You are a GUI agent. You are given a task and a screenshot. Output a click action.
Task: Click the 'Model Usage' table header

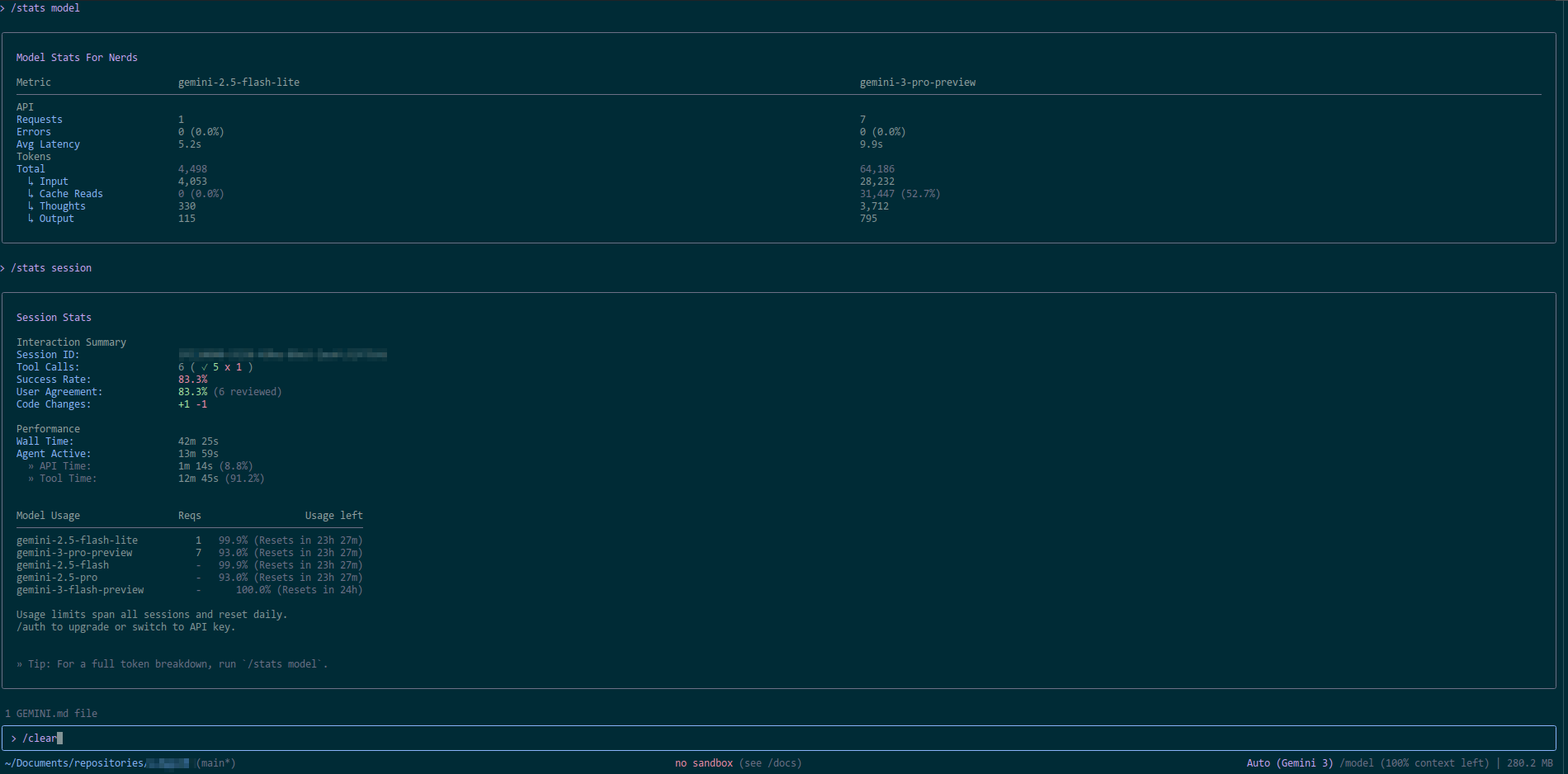[x=49, y=516]
